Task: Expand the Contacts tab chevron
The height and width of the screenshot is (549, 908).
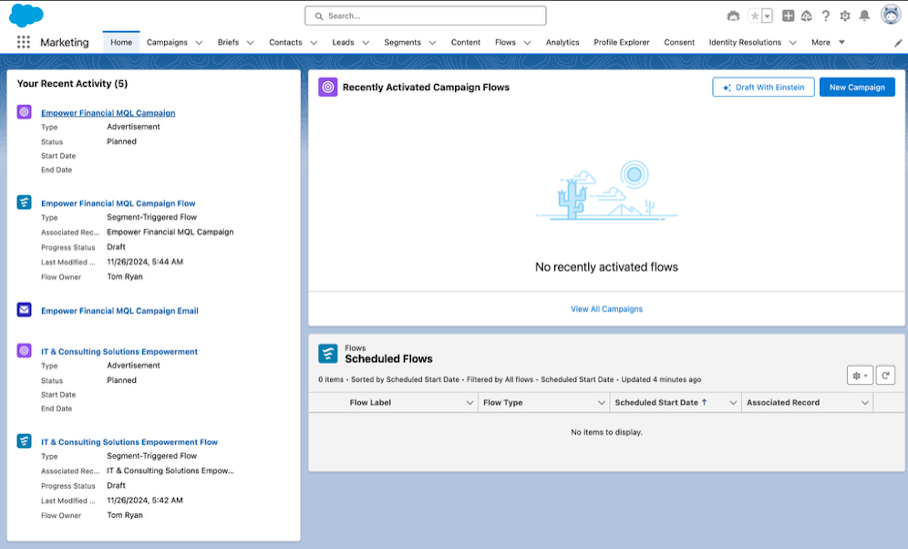Action: [x=313, y=43]
